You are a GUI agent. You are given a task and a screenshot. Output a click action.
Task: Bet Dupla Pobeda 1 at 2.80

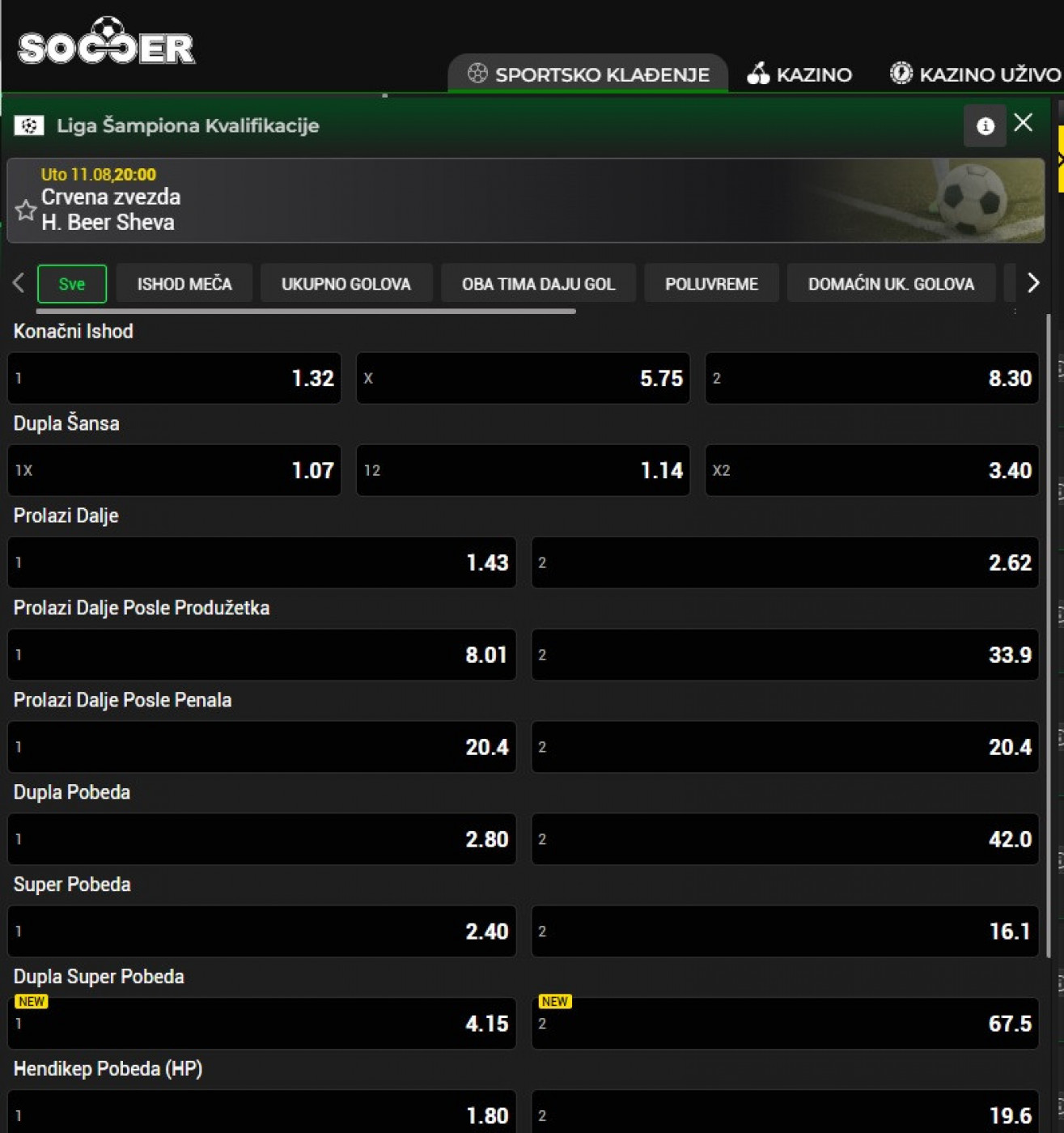[261, 839]
